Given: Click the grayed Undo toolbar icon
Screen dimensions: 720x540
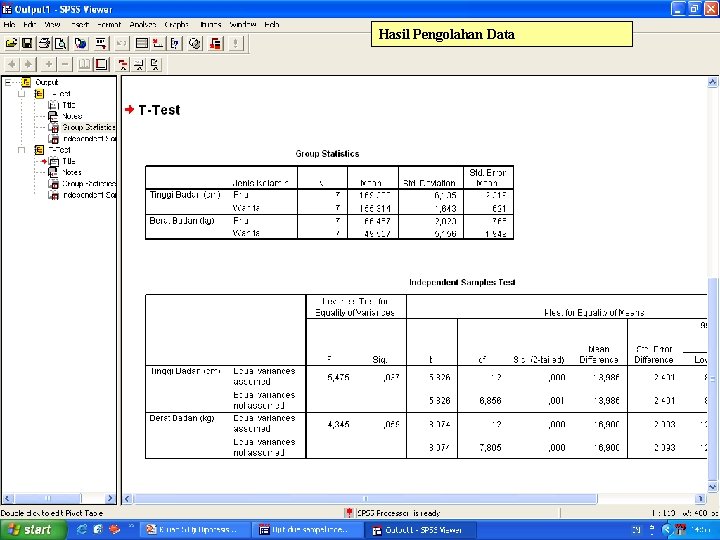Looking at the screenshot, I should click(x=122, y=43).
